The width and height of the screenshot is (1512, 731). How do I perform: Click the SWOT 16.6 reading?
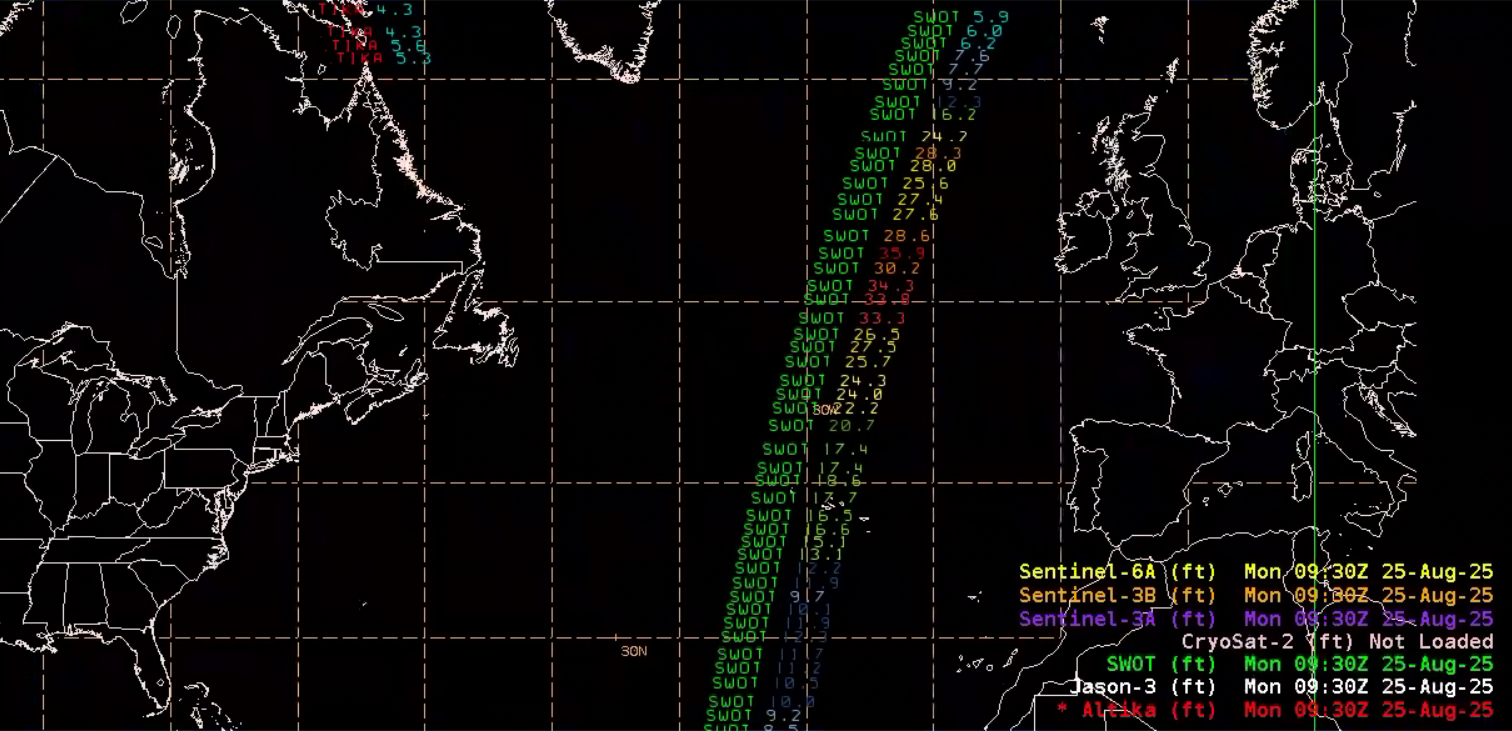[797, 530]
